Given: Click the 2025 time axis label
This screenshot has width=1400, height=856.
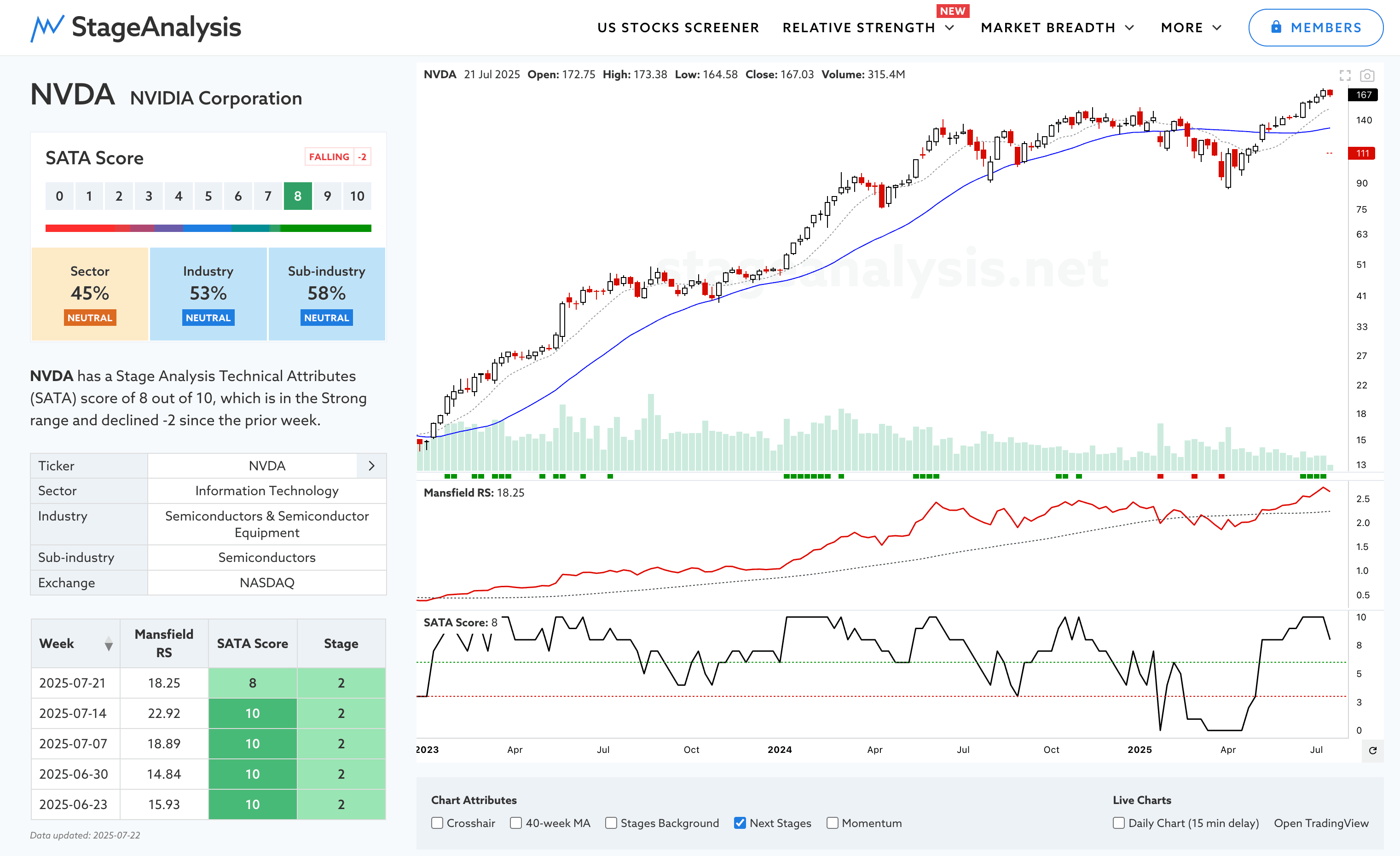Looking at the screenshot, I should coord(1140,750).
